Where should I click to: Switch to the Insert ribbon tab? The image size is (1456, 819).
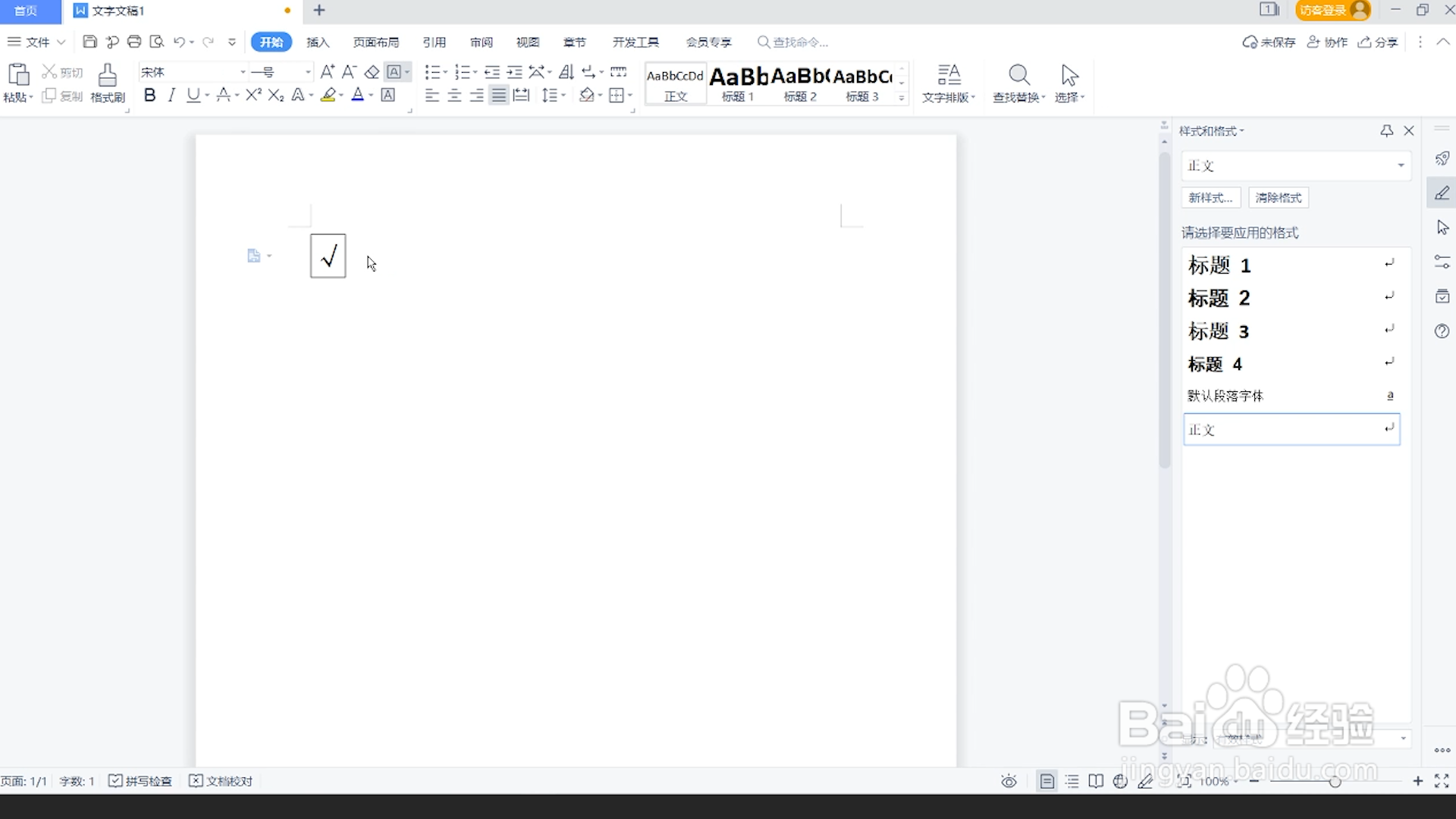coord(318,42)
